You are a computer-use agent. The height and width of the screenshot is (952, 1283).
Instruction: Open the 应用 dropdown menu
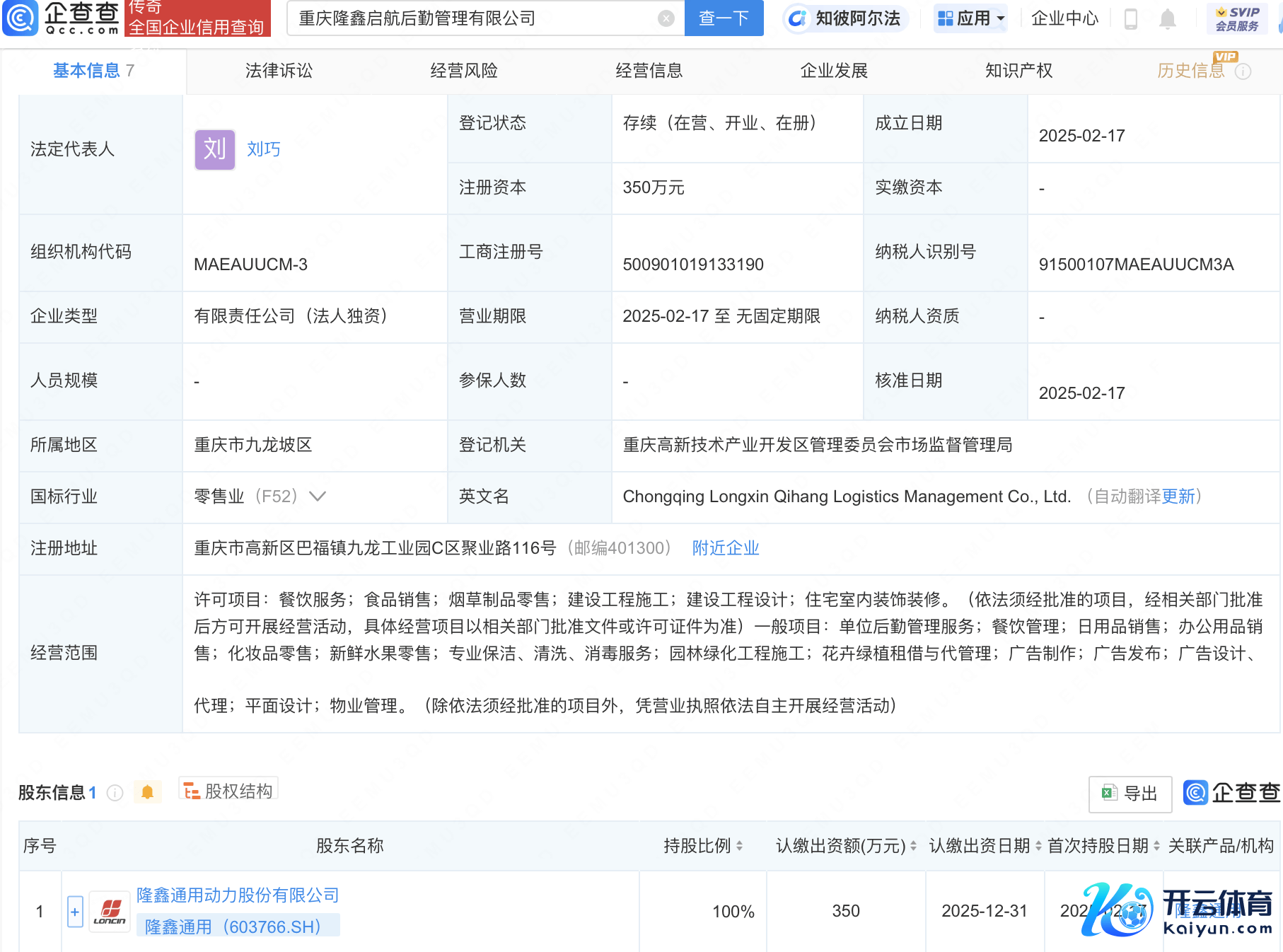click(970, 18)
